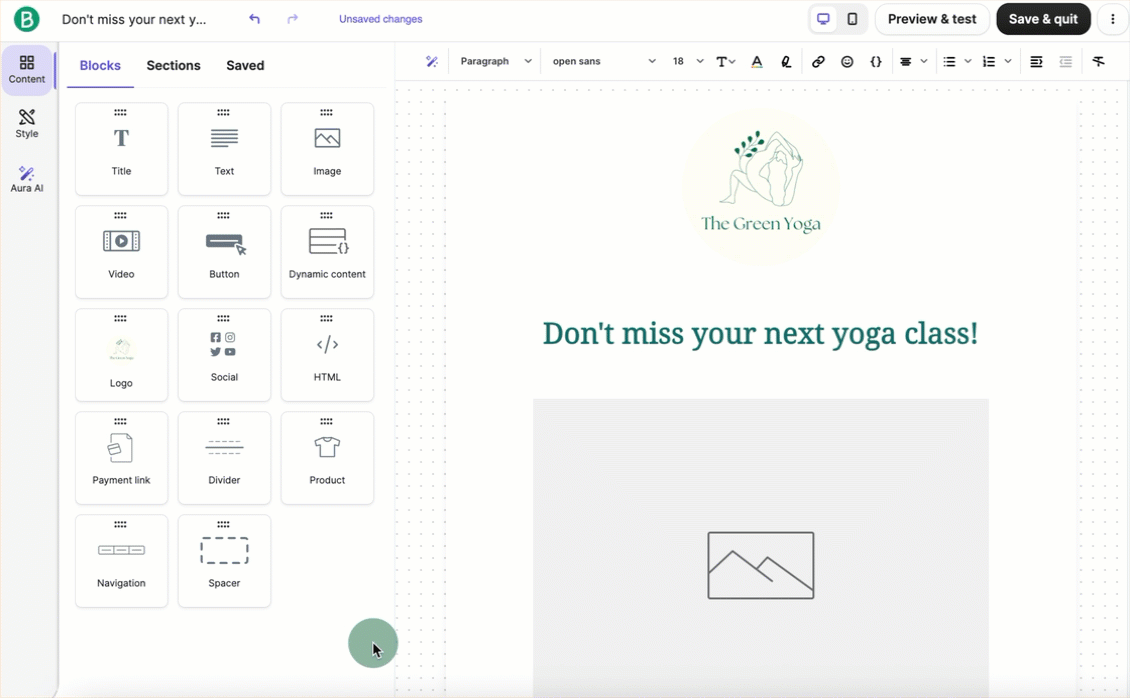Switch to mobile preview mode
This screenshot has height=698, width=1130.
point(852,19)
